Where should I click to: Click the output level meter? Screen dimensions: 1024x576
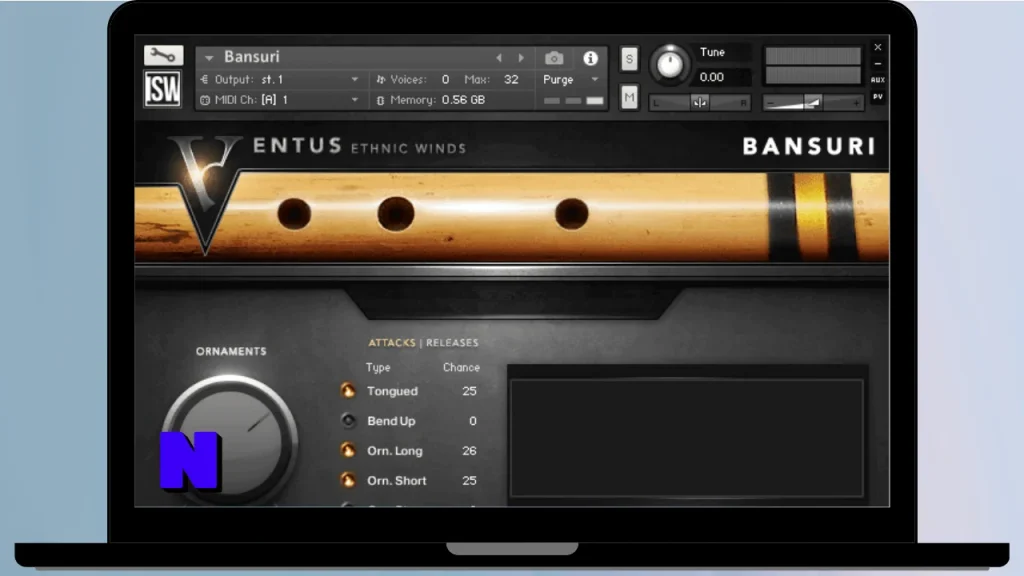(813, 65)
